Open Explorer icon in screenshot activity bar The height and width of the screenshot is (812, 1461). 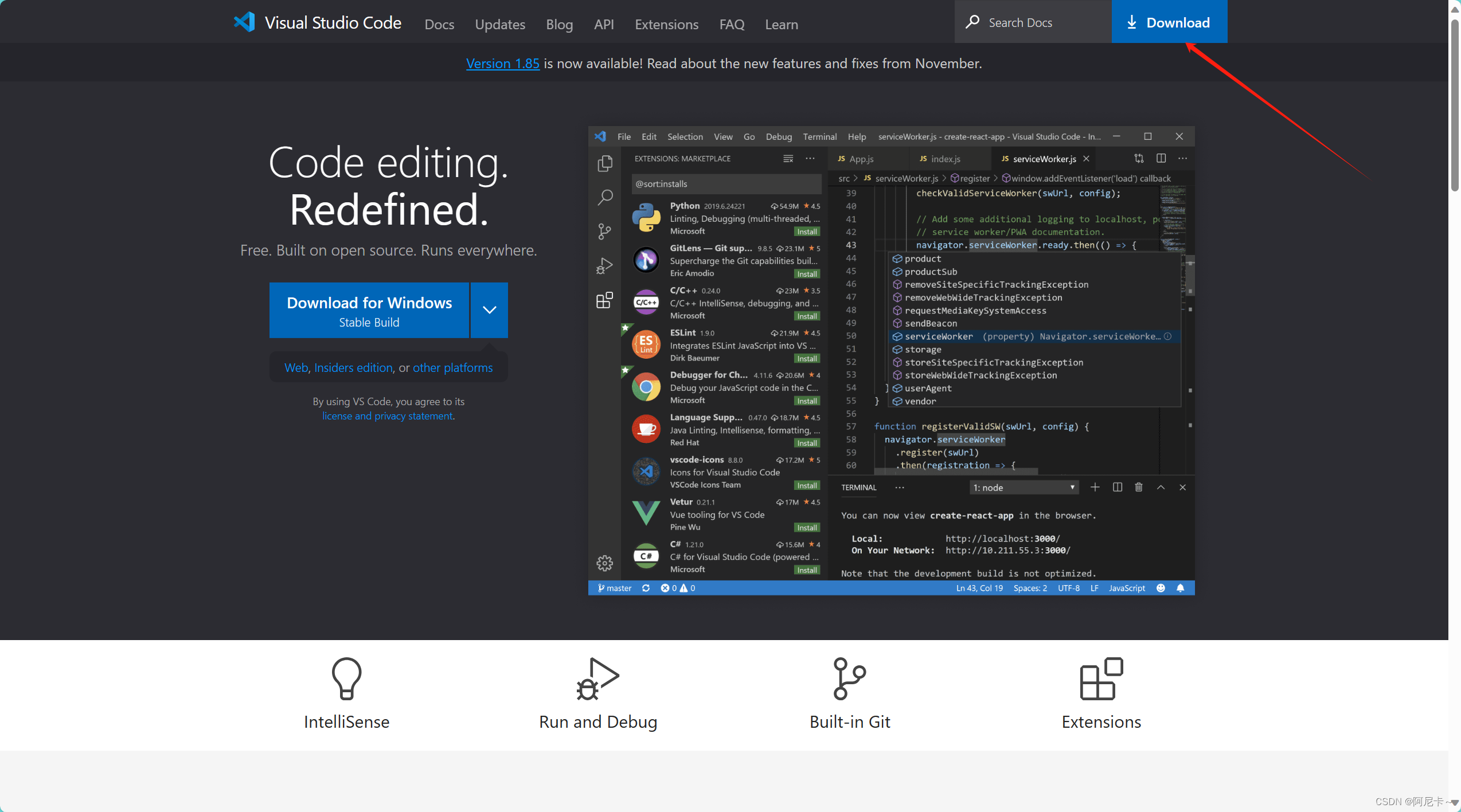pyautogui.click(x=605, y=164)
